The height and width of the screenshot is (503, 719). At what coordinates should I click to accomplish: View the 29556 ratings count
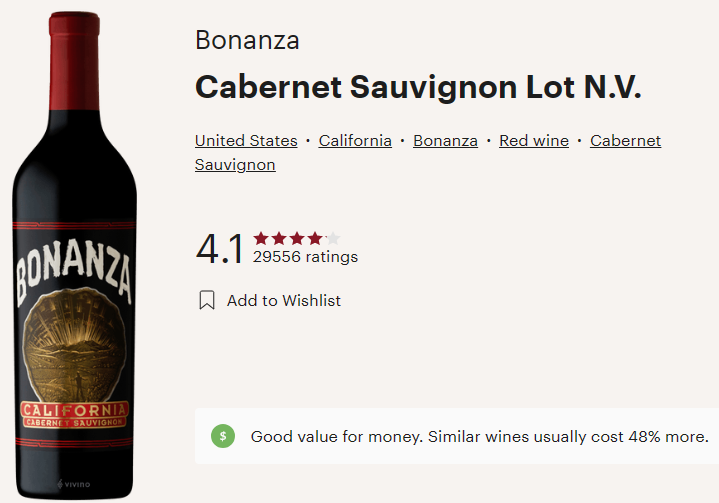tap(305, 257)
